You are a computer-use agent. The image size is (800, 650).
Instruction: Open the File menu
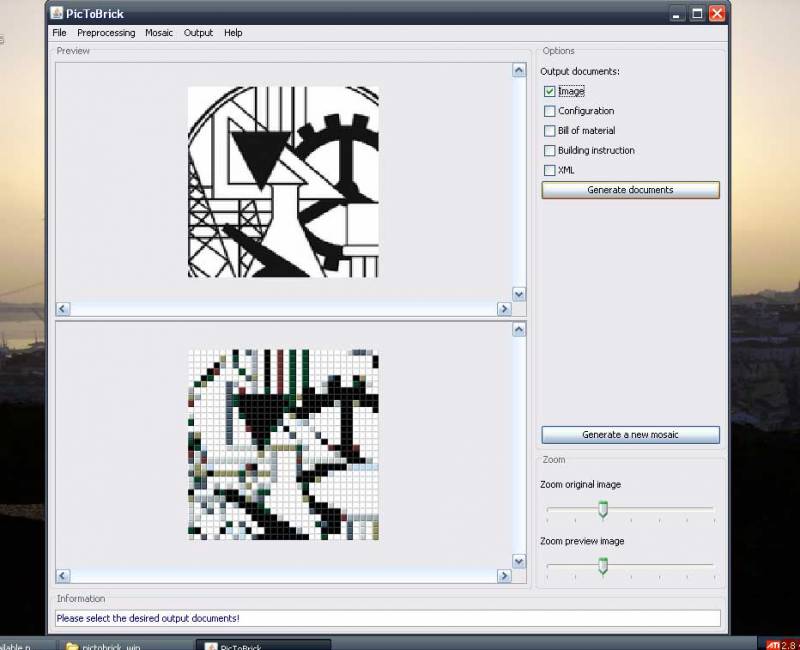[59, 33]
